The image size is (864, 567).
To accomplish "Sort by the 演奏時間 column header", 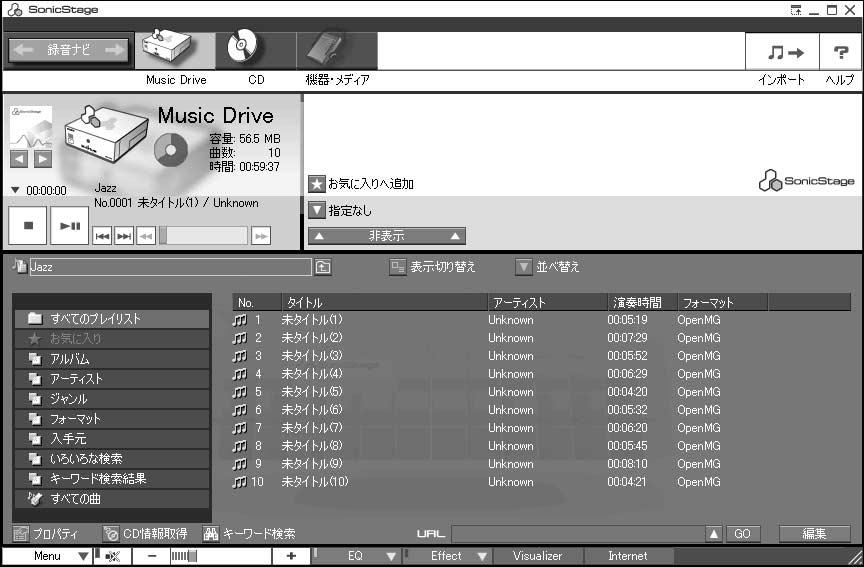I will [x=642, y=303].
